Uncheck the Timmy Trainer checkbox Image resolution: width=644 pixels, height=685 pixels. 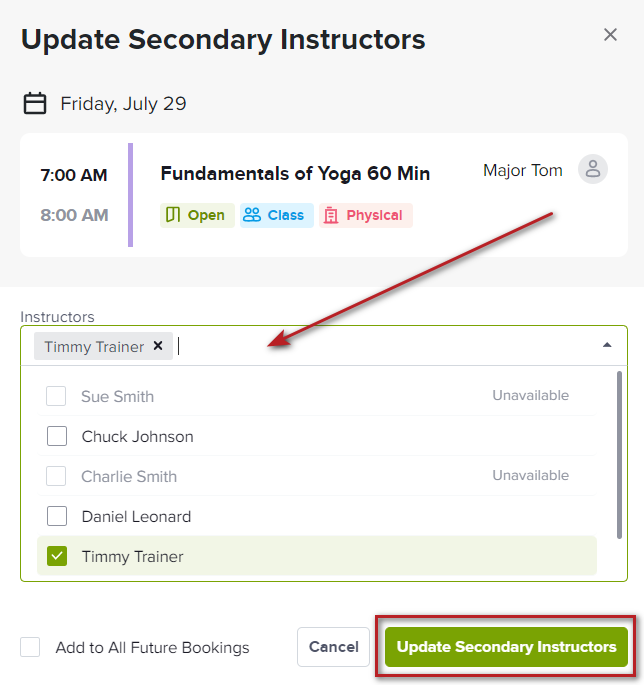[x=57, y=556]
